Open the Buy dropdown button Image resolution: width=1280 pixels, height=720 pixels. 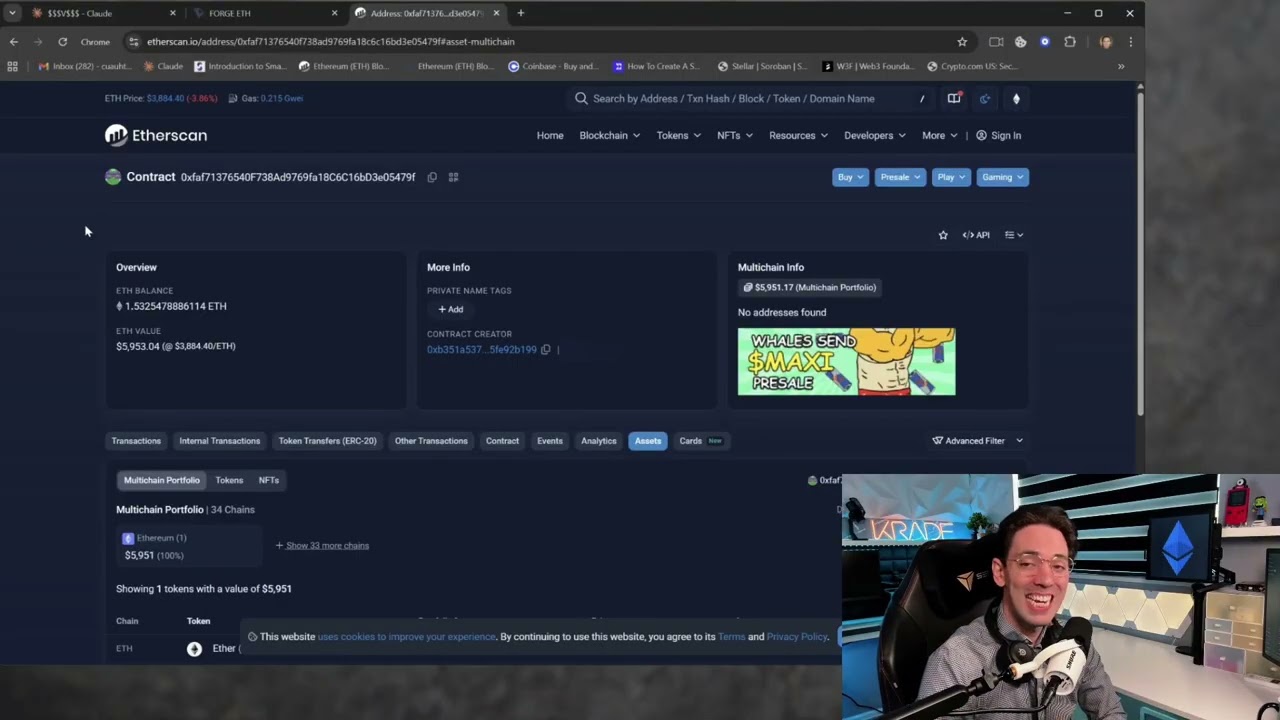click(850, 177)
